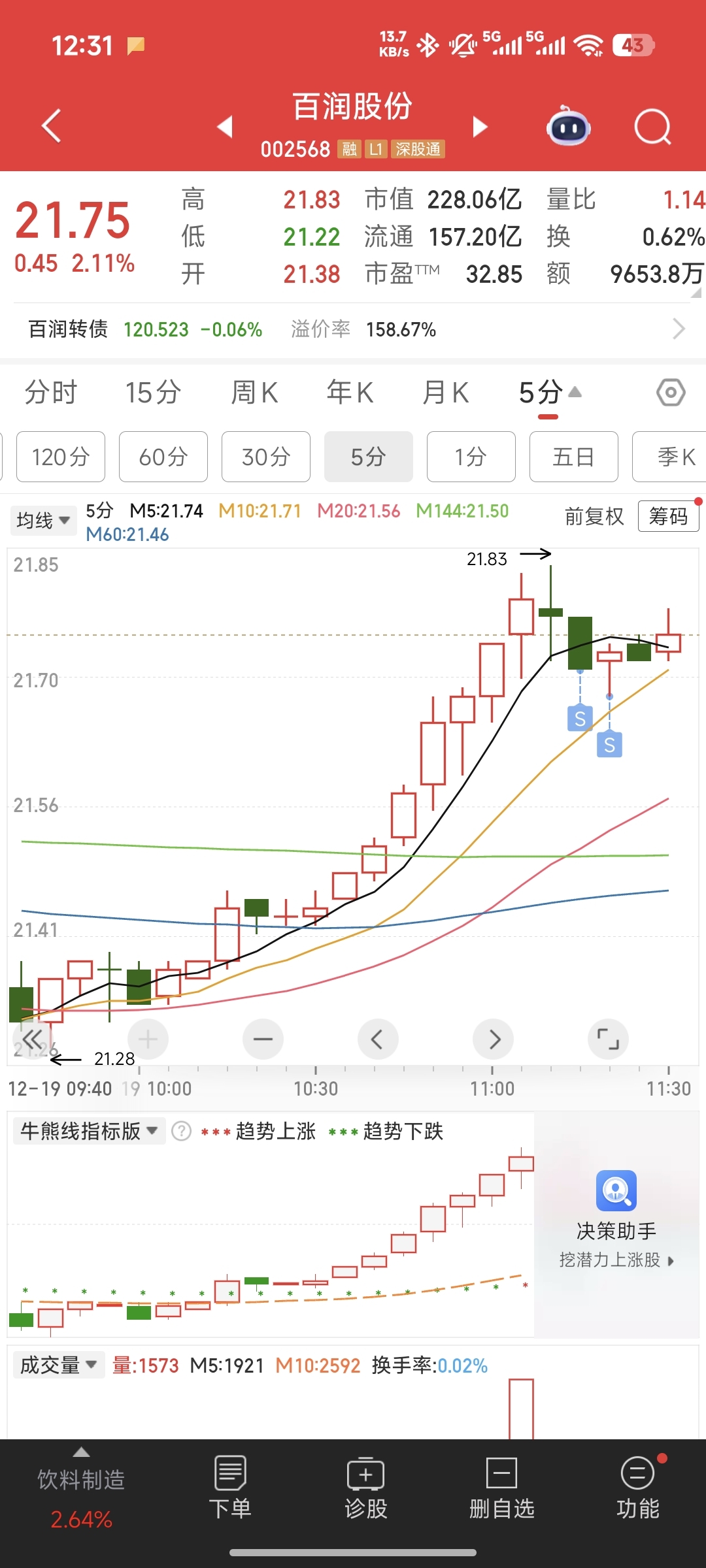Open 前复权 adjustment selector
706x1568 pixels.
point(594,517)
